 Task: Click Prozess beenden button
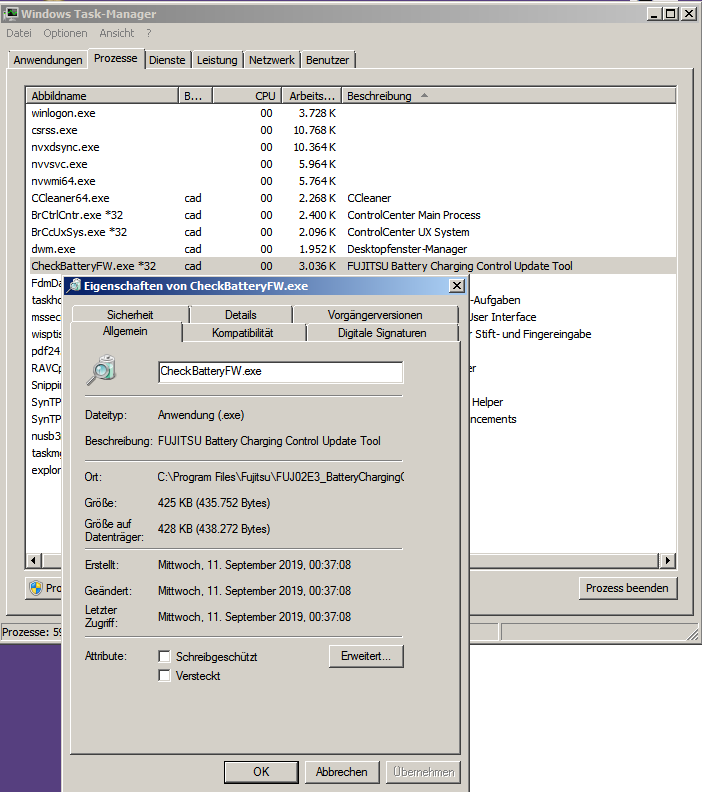[627, 588]
